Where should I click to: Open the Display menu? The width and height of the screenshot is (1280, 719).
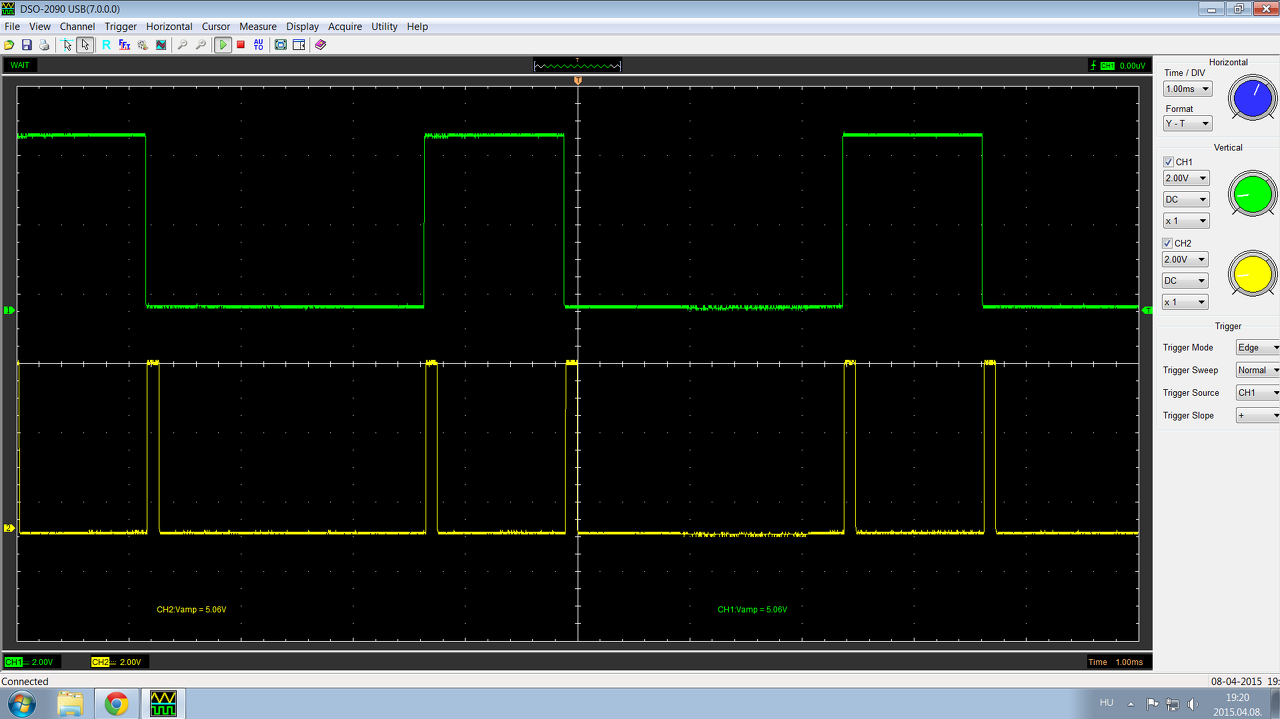pos(303,27)
